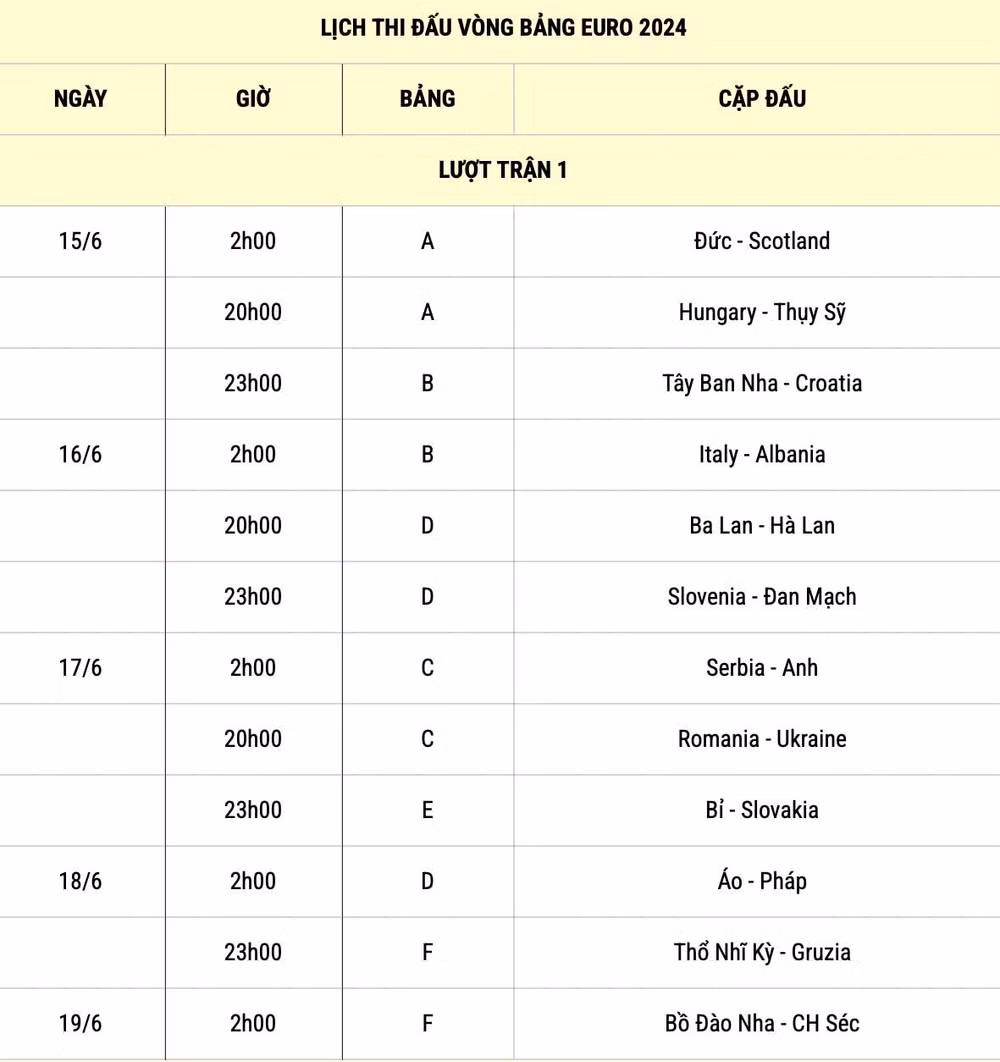Select the Đức - Scotland match
The image size is (1000, 1062).
point(762,241)
